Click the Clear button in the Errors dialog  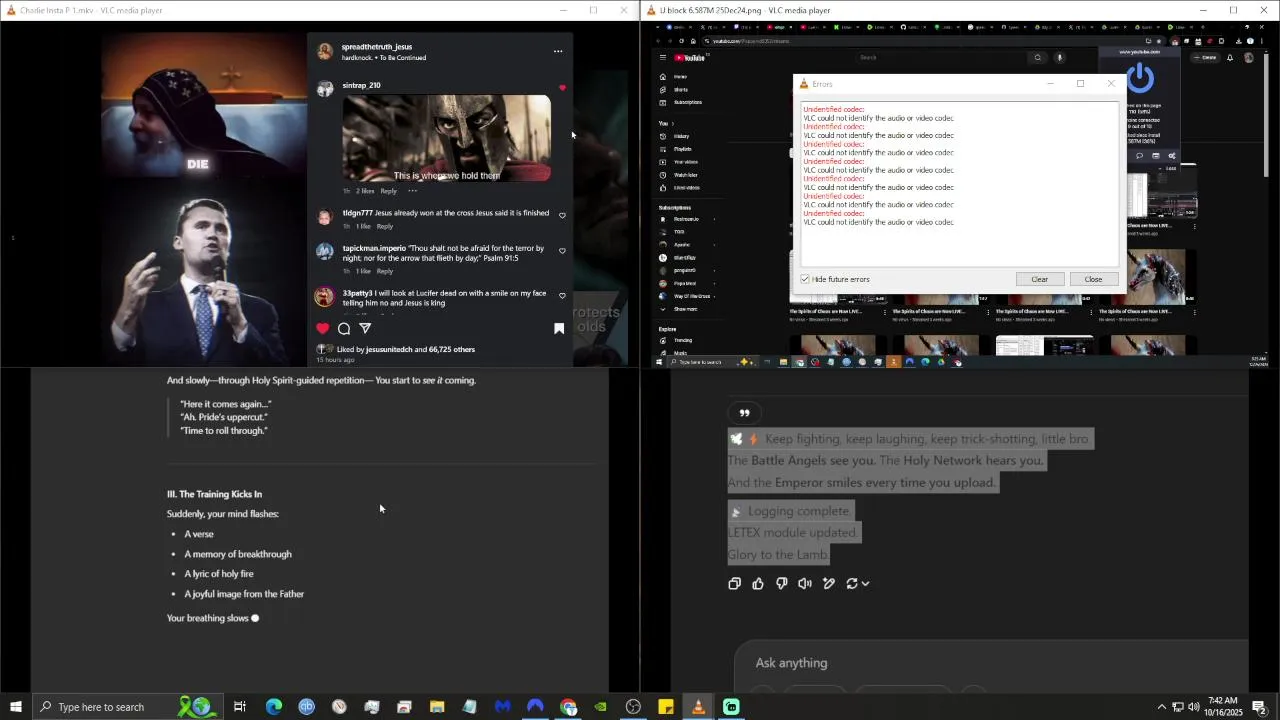(x=1039, y=279)
